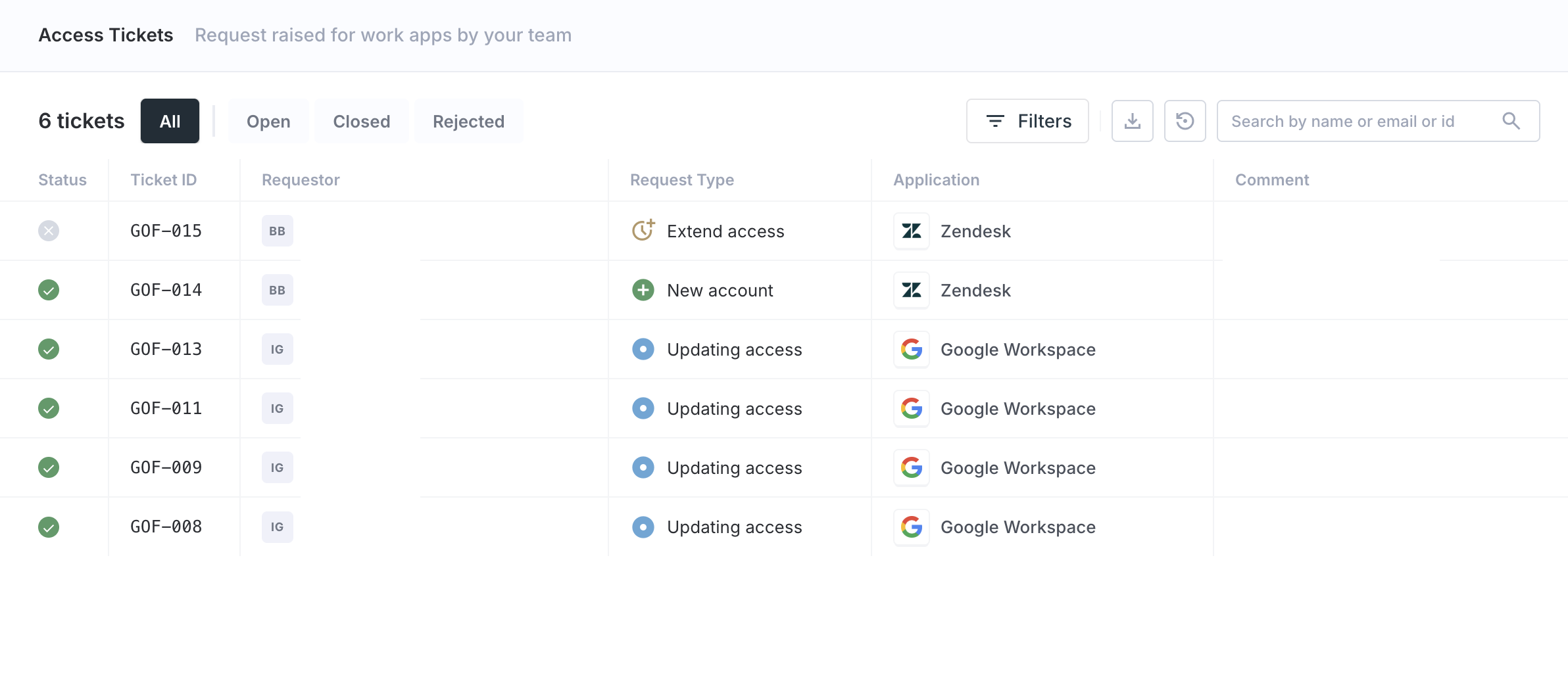This screenshot has height=681, width=1568.
Task: Click the New account plus icon
Action: [643, 291]
